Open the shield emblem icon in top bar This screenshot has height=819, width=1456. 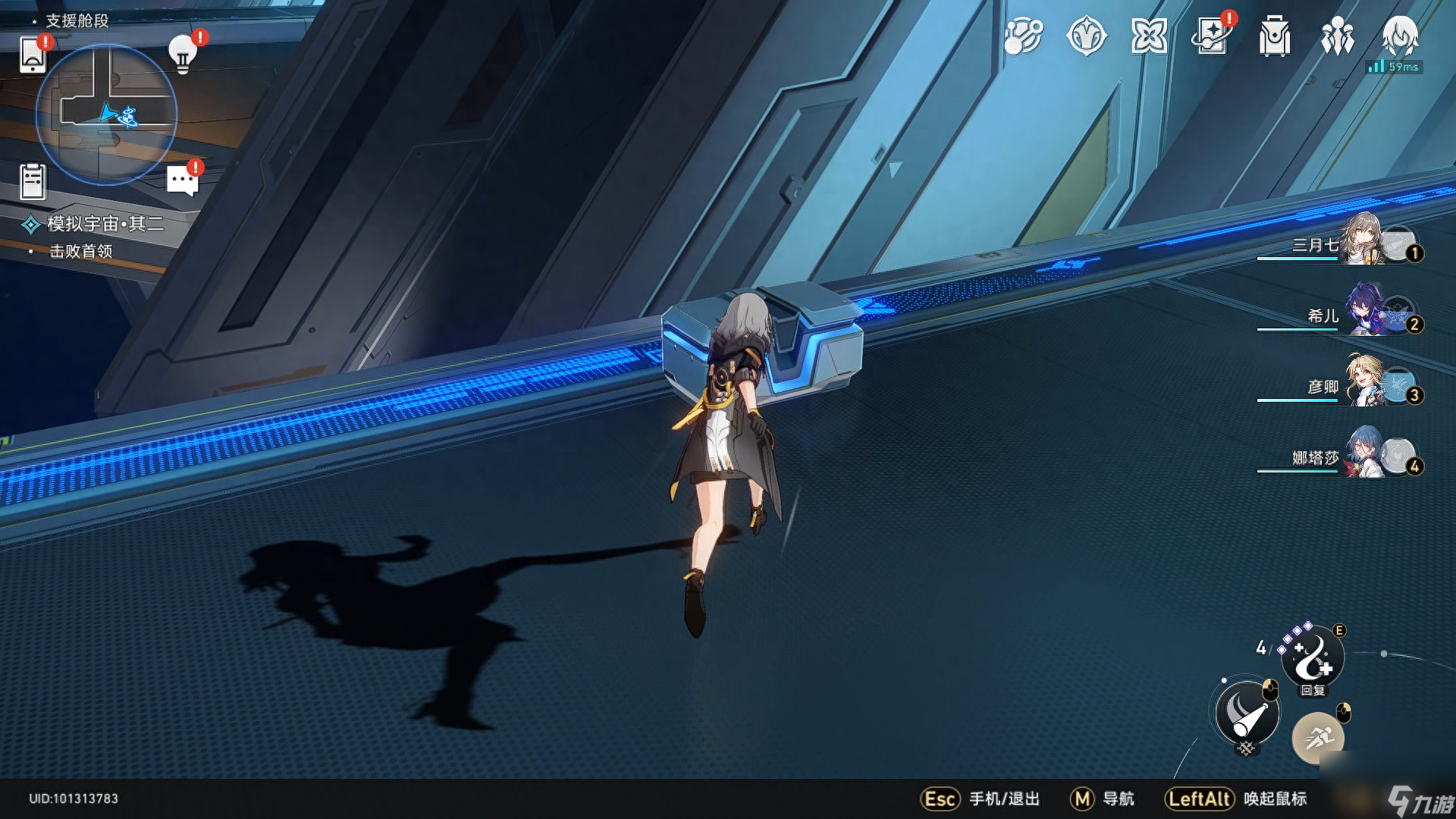click(x=1087, y=36)
